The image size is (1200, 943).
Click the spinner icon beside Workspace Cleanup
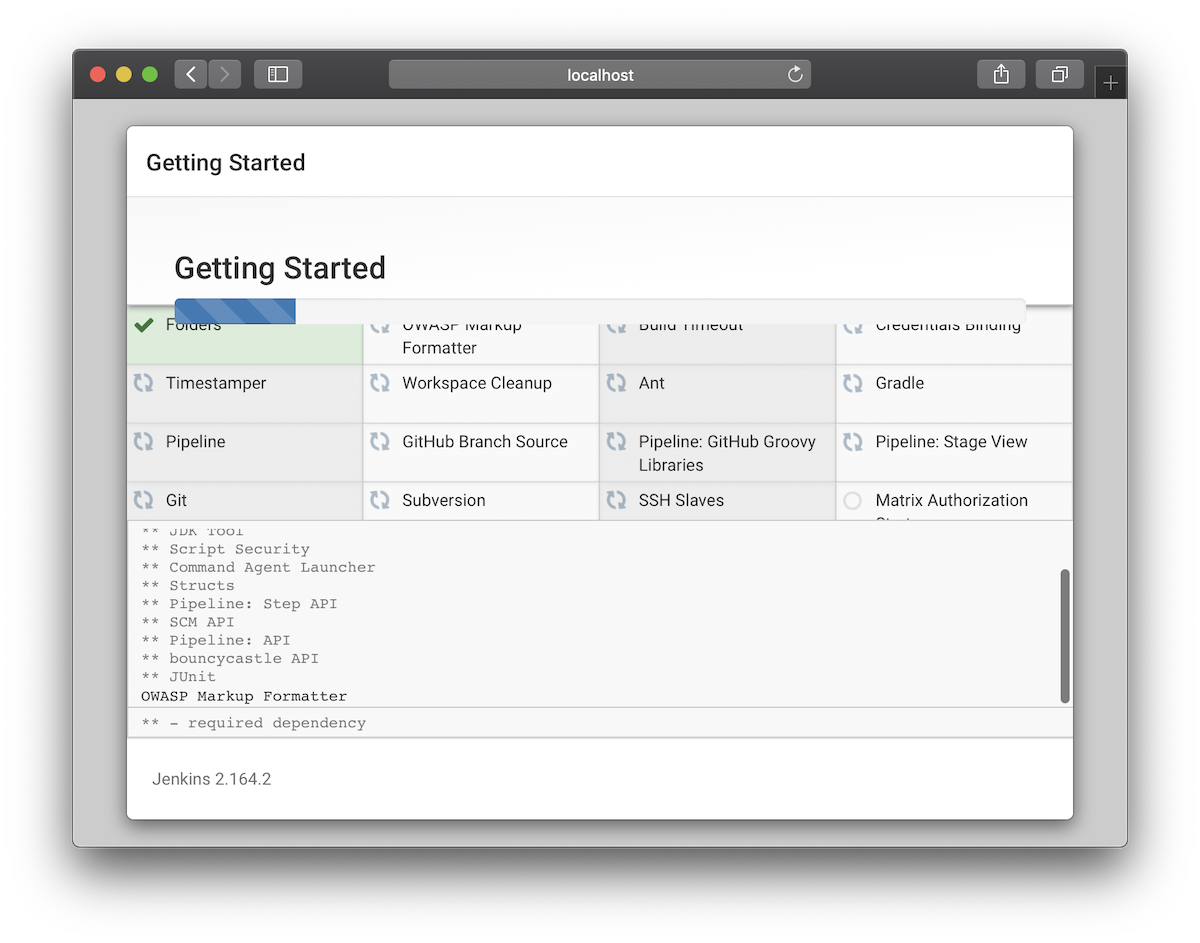click(380, 383)
